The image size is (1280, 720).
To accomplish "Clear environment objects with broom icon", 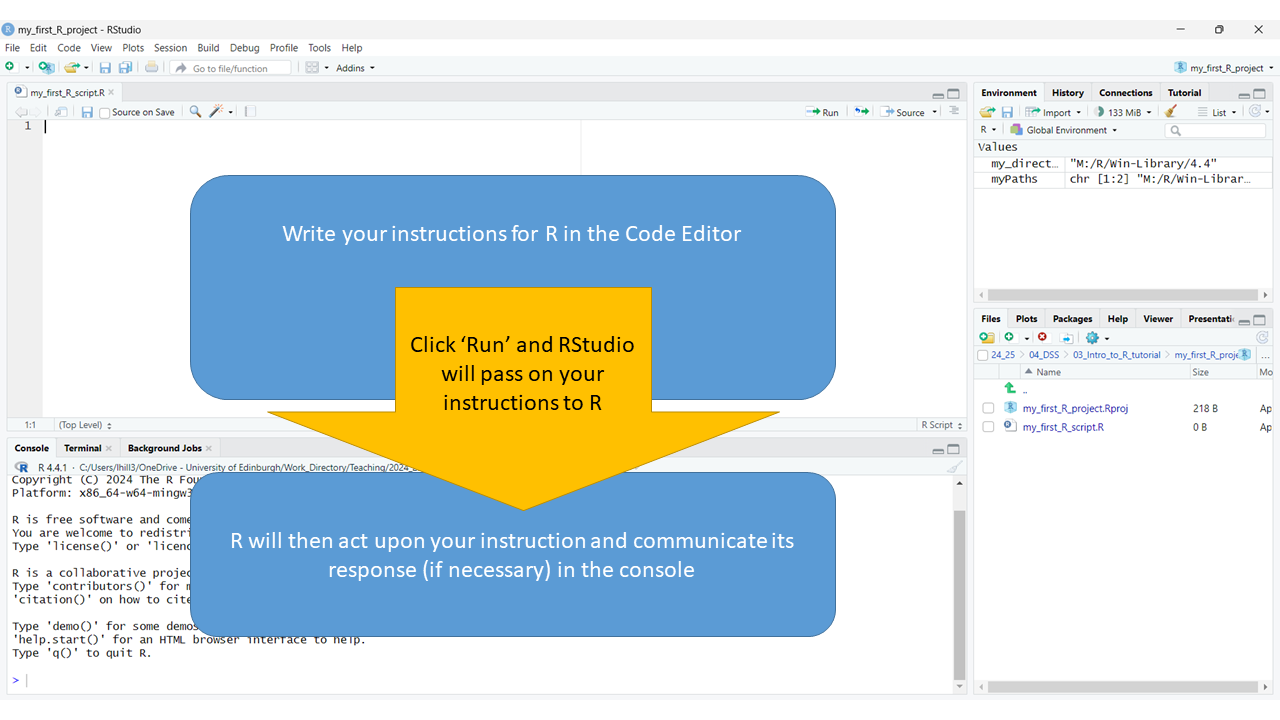I will click(x=1171, y=112).
